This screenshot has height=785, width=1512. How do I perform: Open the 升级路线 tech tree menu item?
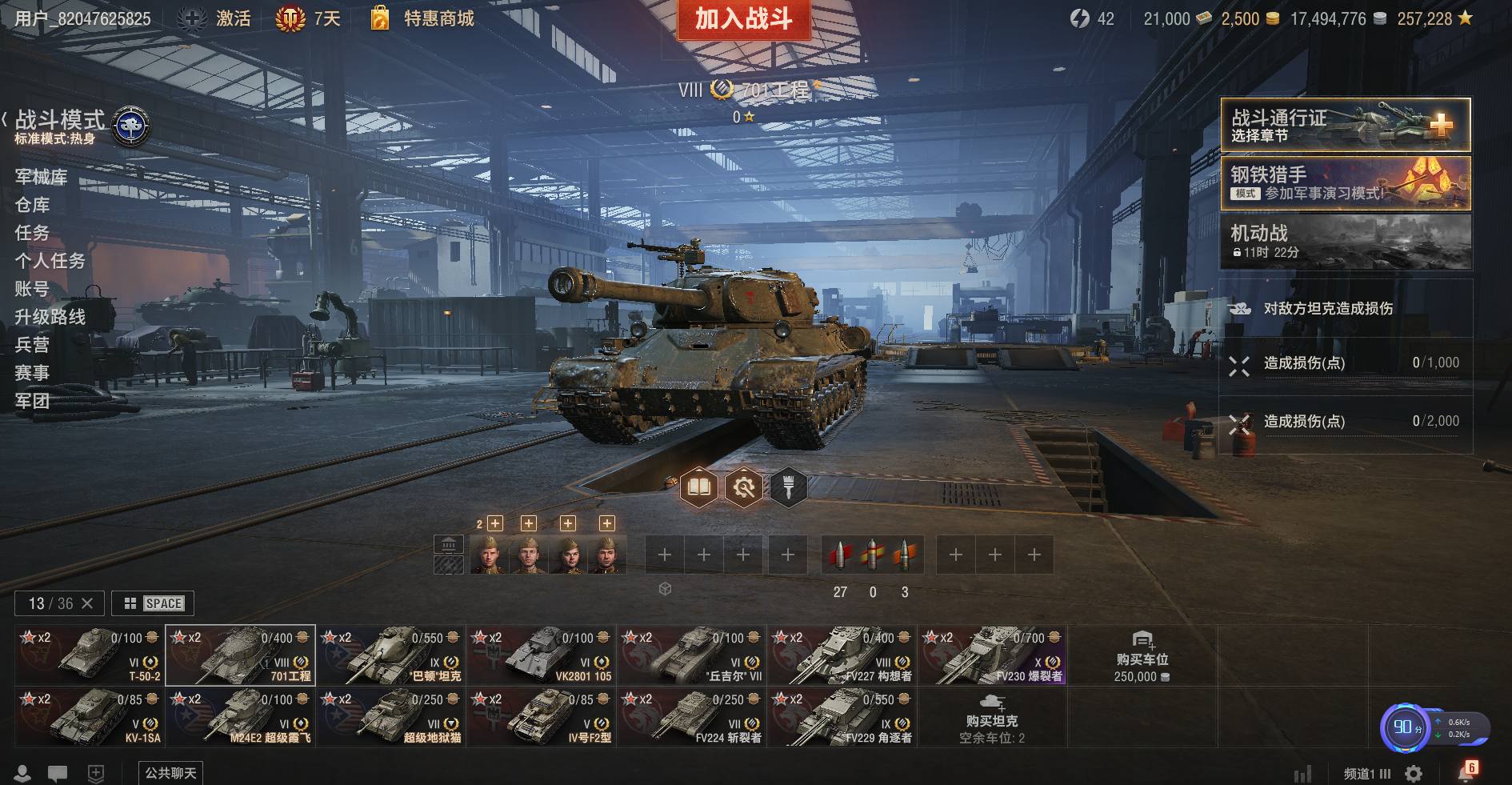pyautogui.click(x=50, y=317)
